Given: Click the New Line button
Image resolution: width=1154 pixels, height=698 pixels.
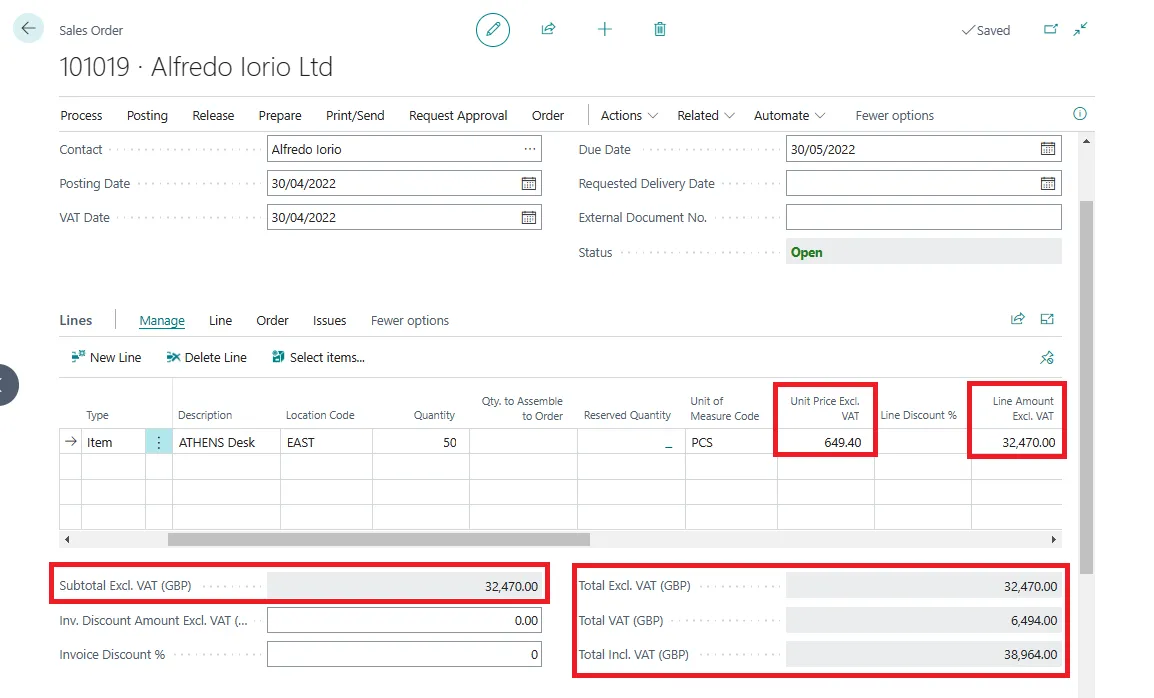Looking at the screenshot, I should click(106, 357).
